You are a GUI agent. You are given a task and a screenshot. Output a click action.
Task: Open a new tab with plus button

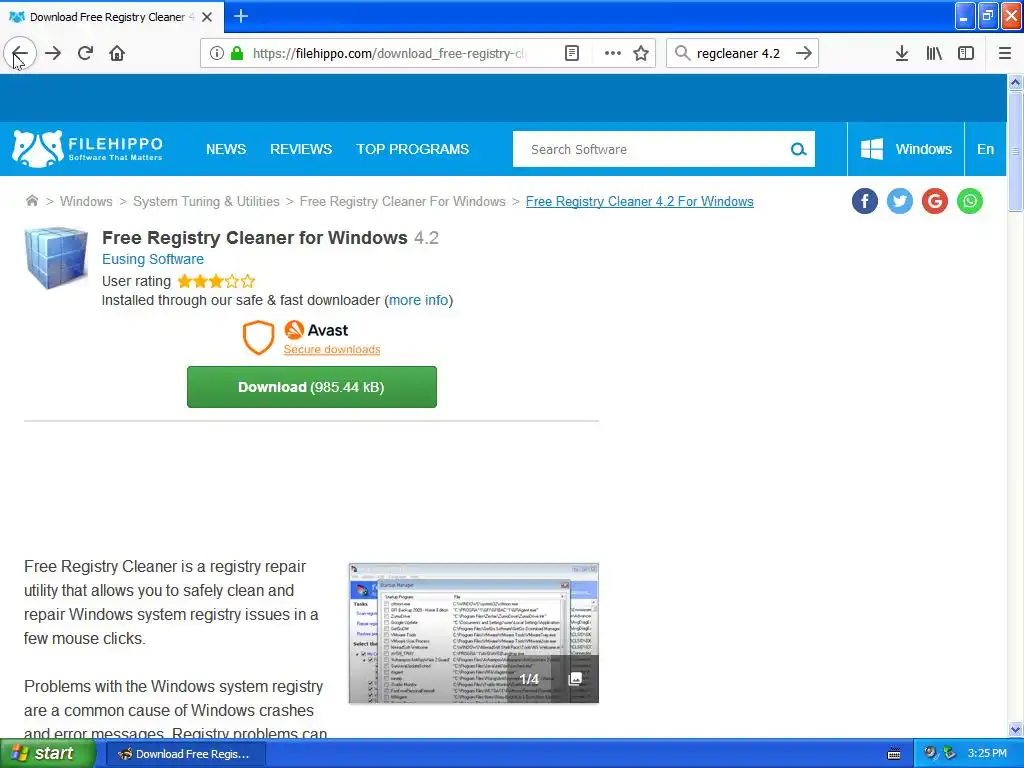[241, 16]
